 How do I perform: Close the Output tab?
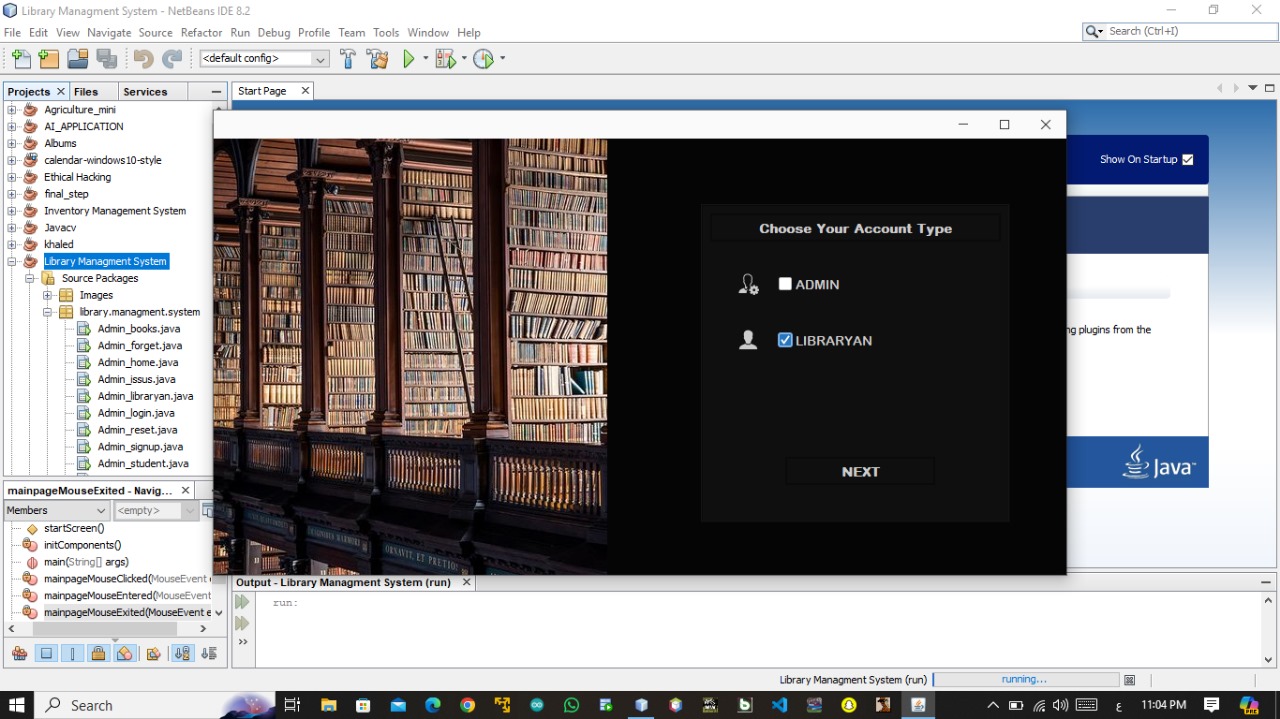pos(466,582)
